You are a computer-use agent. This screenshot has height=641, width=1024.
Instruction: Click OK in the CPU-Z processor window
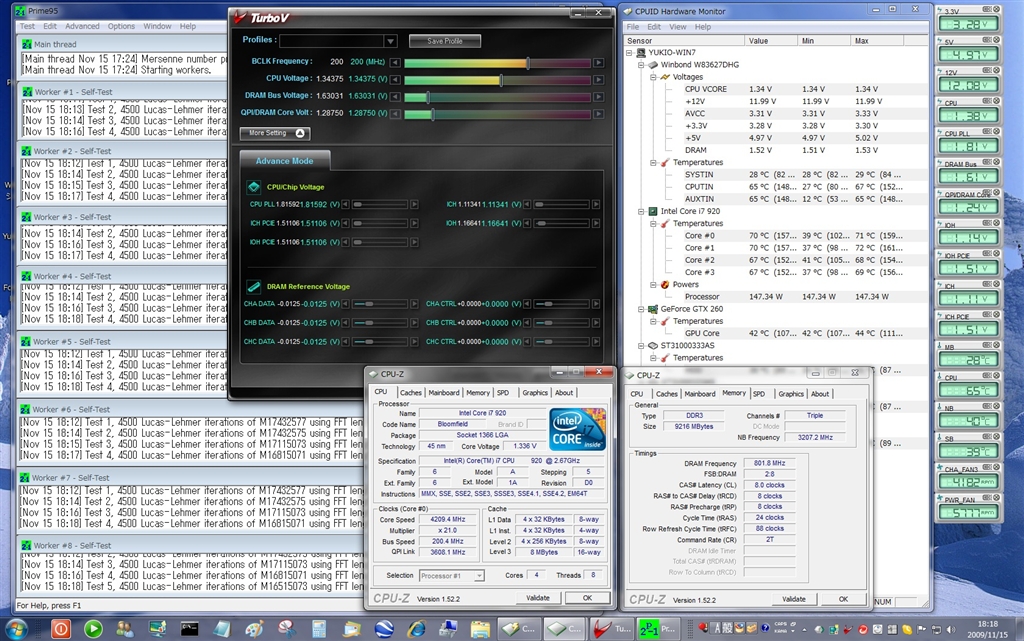coord(587,598)
